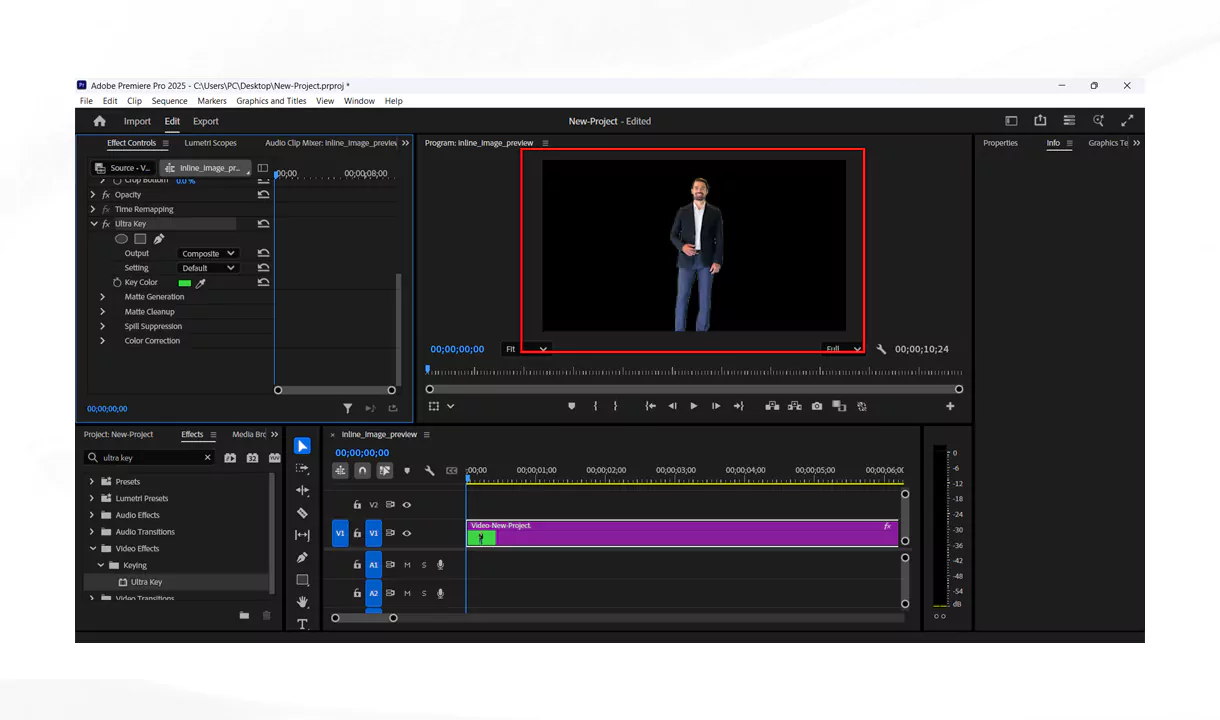1220x720 pixels.
Task: Collapse the Ultra Key effect
Action: [x=94, y=224]
